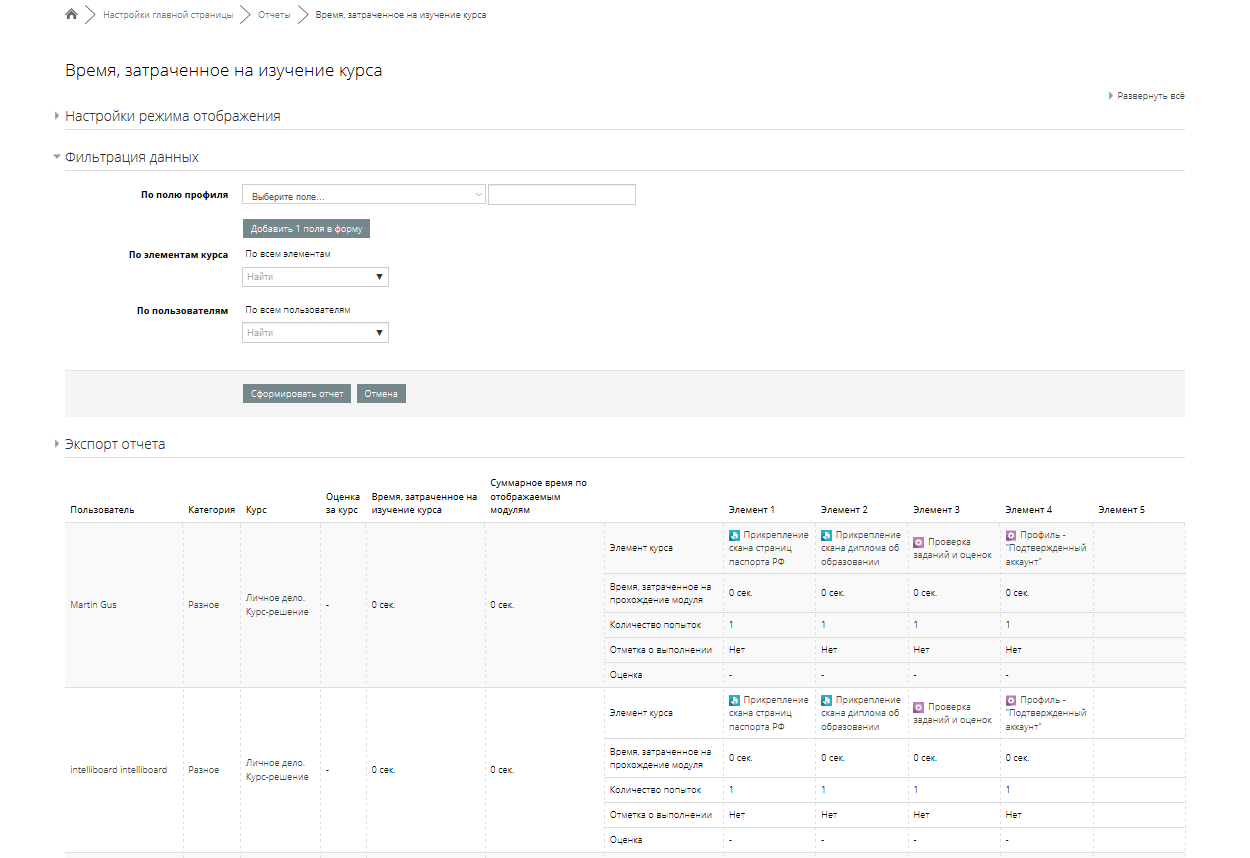Click the diploma scan assignment icon in Martin Gus row
1250x858 pixels.
(x=827, y=535)
